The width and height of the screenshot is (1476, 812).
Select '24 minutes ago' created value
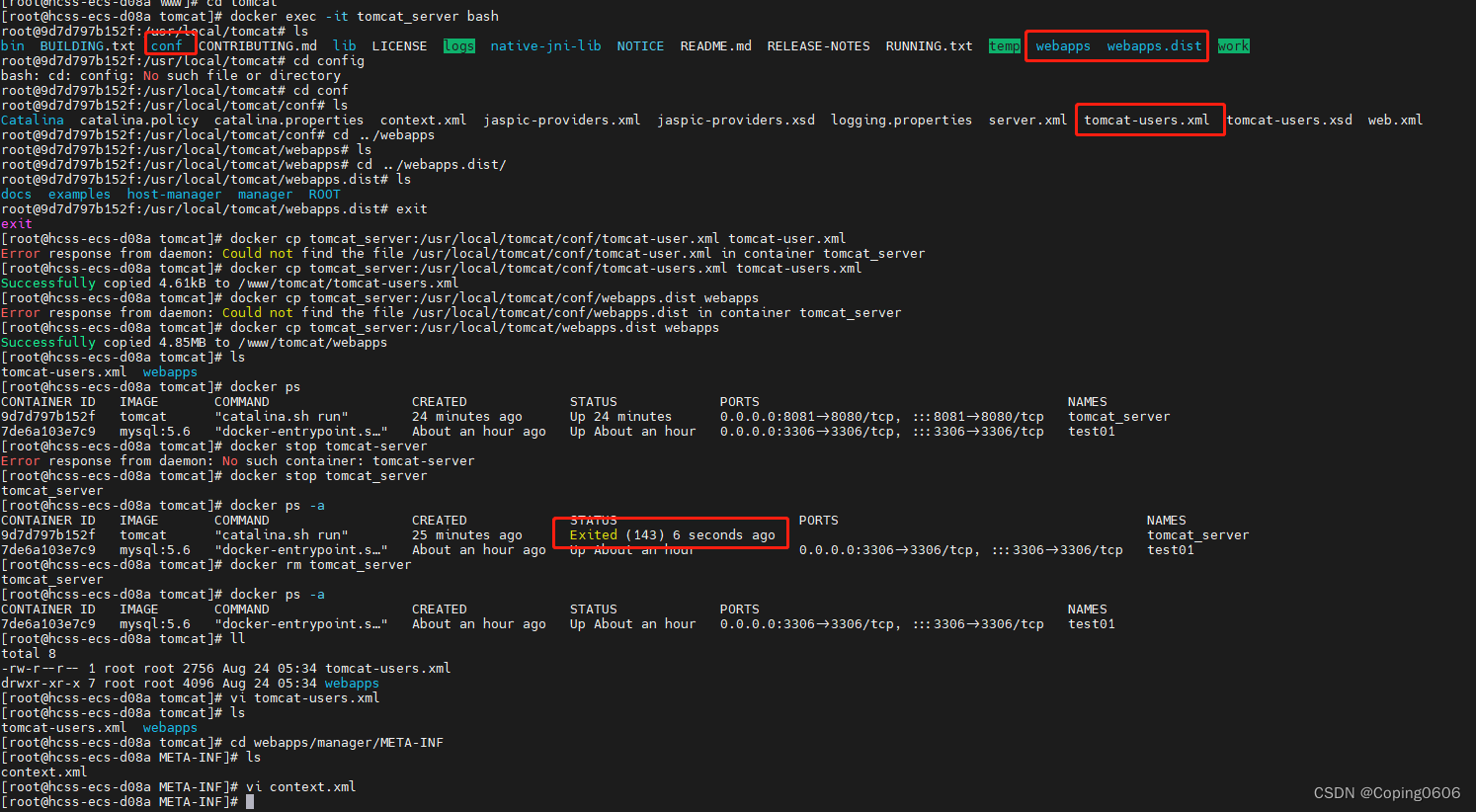[466, 417]
